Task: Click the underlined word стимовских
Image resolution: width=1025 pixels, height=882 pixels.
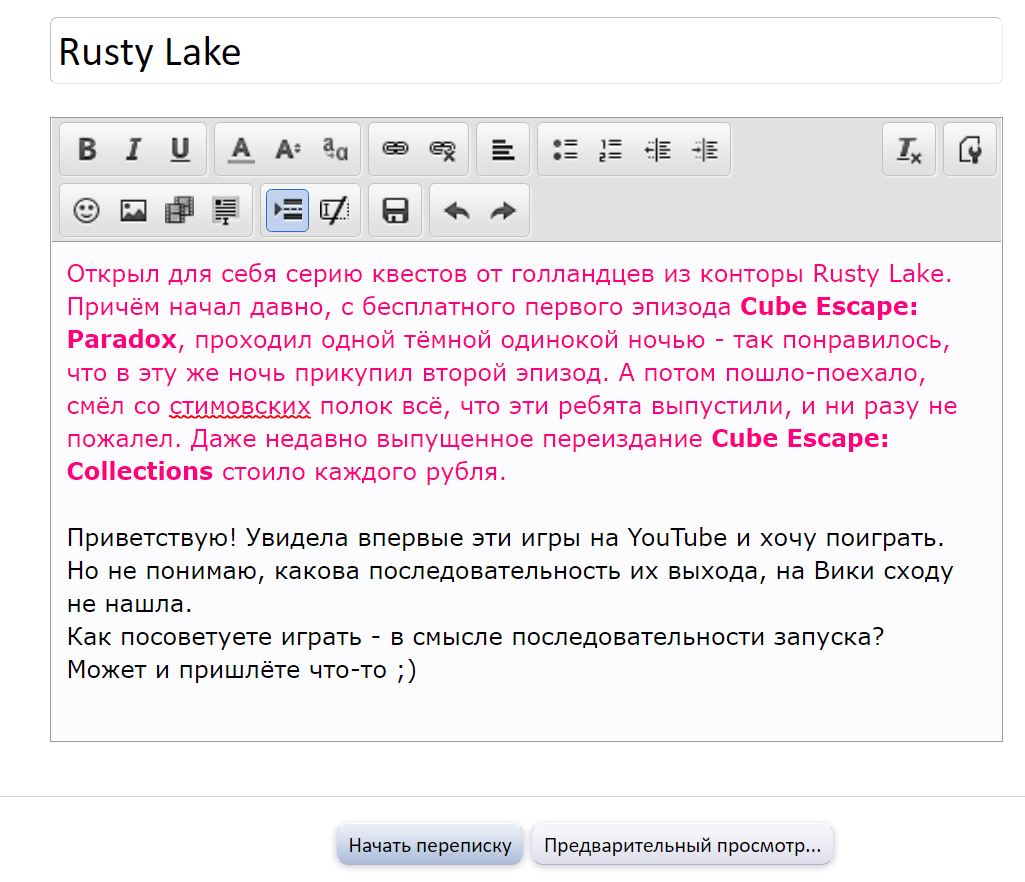Action: 240,406
